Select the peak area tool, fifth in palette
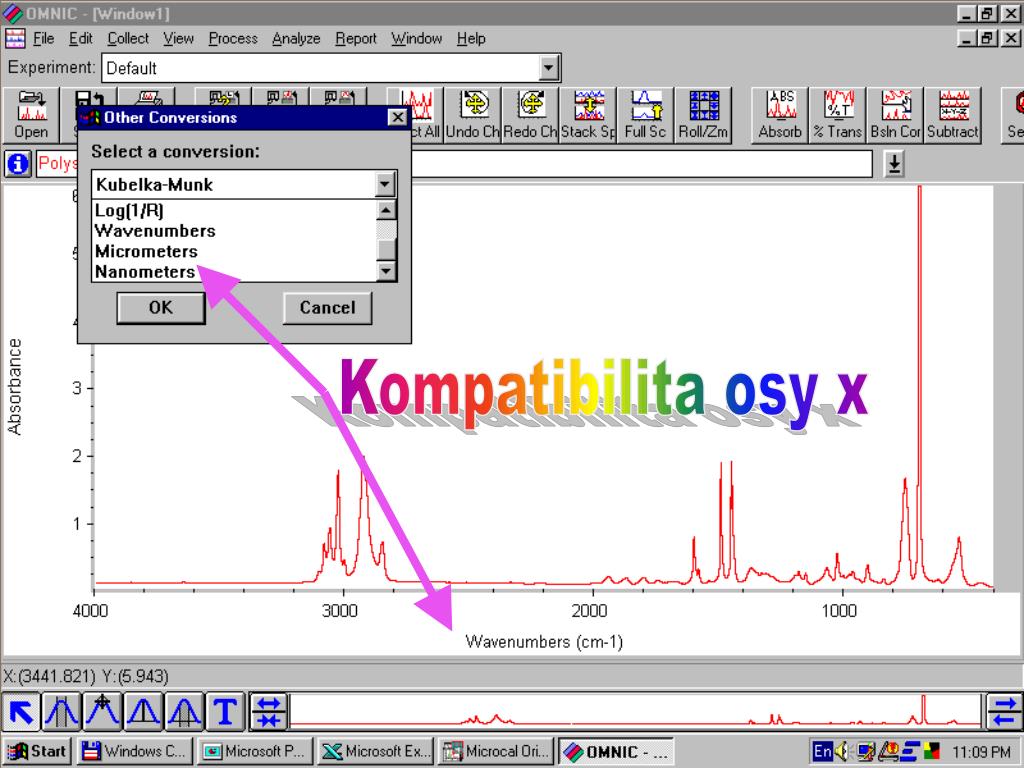Image resolution: width=1024 pixels, height=768 pixels. [184, 711]
